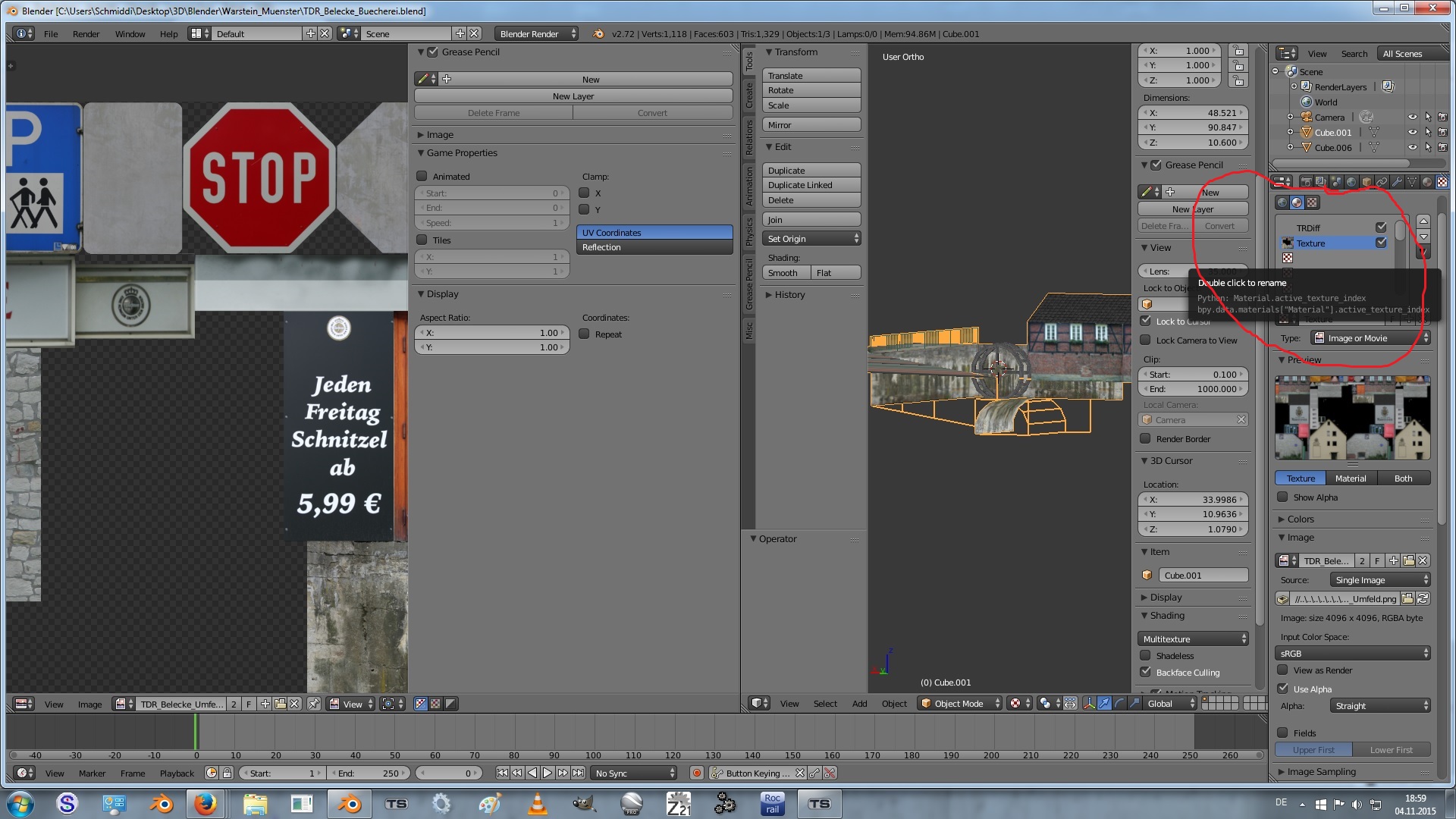
Task: Open the Object Mode dropdown
Action: pos(960,704)
